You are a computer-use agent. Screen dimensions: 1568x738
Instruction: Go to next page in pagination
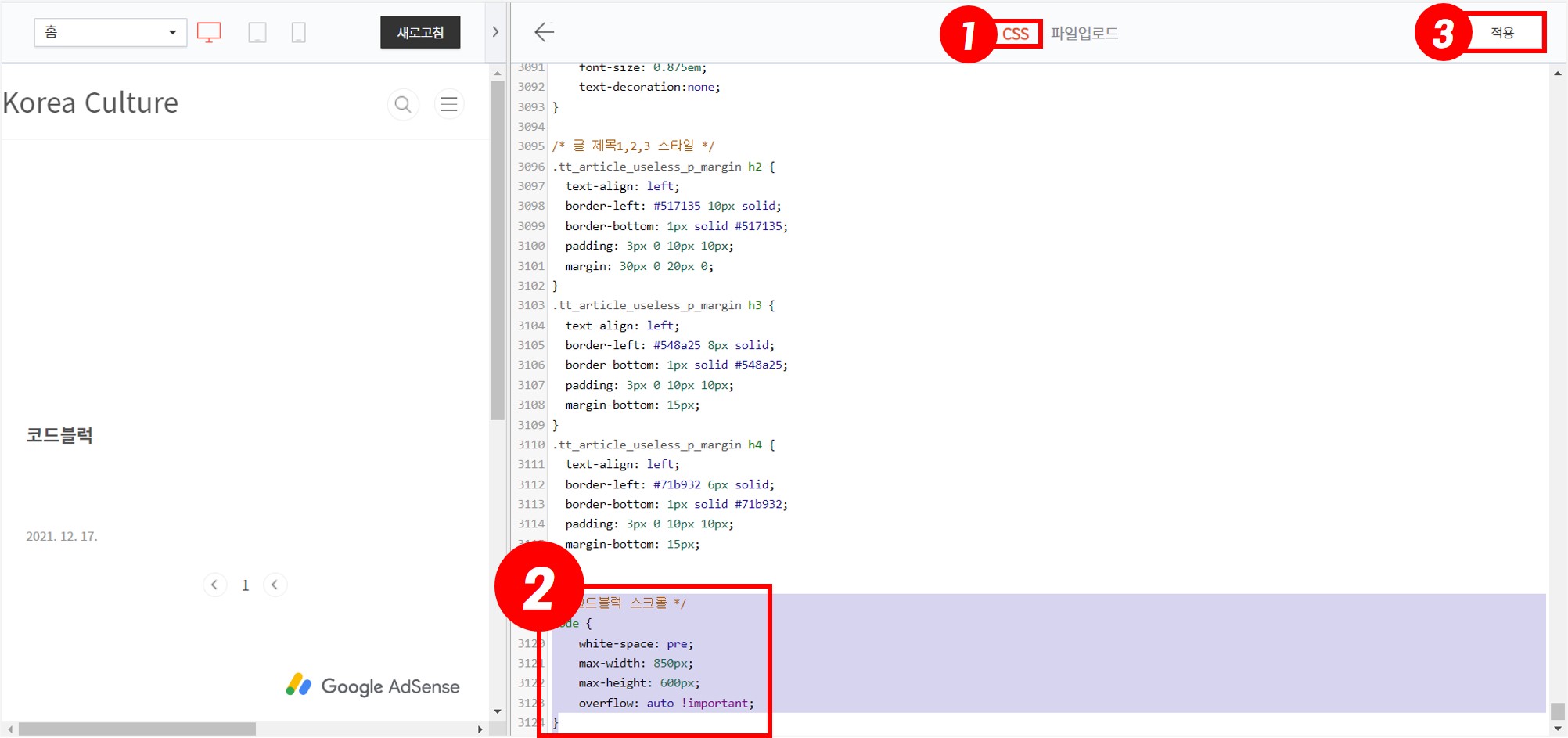275,585
